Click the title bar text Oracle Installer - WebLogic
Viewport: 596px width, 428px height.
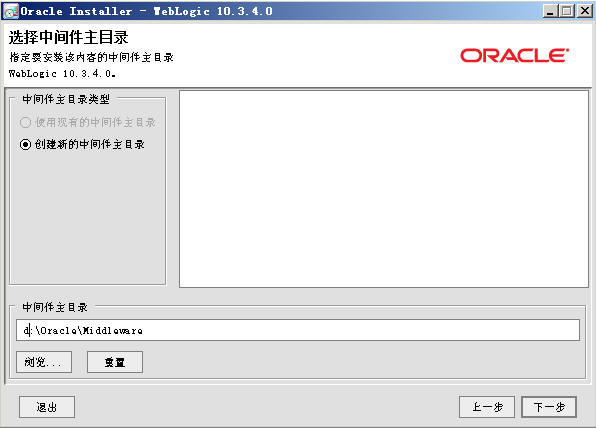(x=146, y=11)
